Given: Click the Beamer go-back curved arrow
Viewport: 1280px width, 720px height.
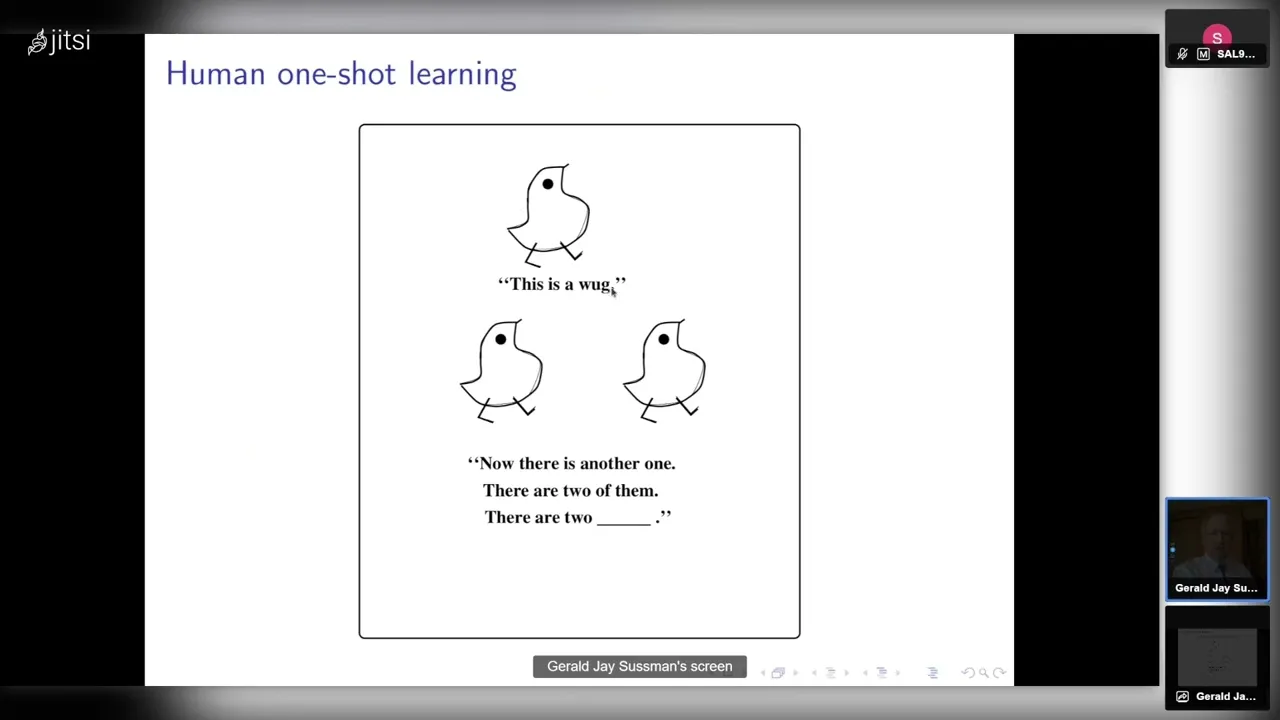Looking at the screenshot, I should pyautogui.click(x=968, y=673).
